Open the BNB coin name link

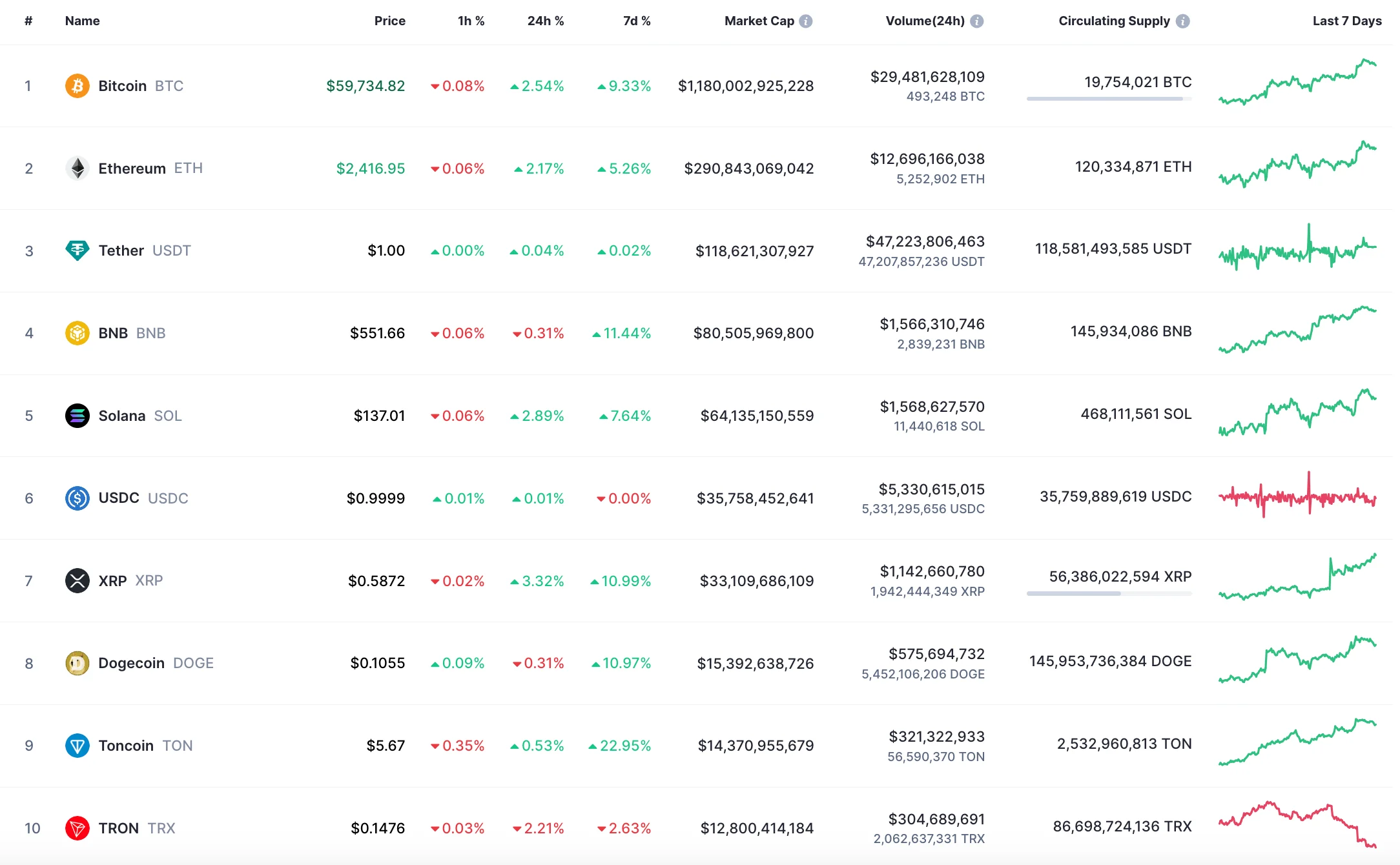[114, 333]
